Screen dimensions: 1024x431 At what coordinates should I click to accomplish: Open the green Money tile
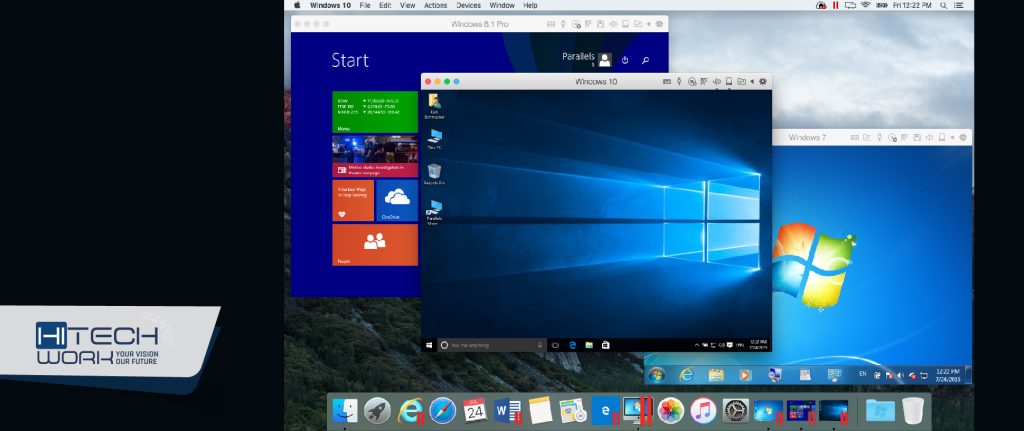(x=375, y=112)
